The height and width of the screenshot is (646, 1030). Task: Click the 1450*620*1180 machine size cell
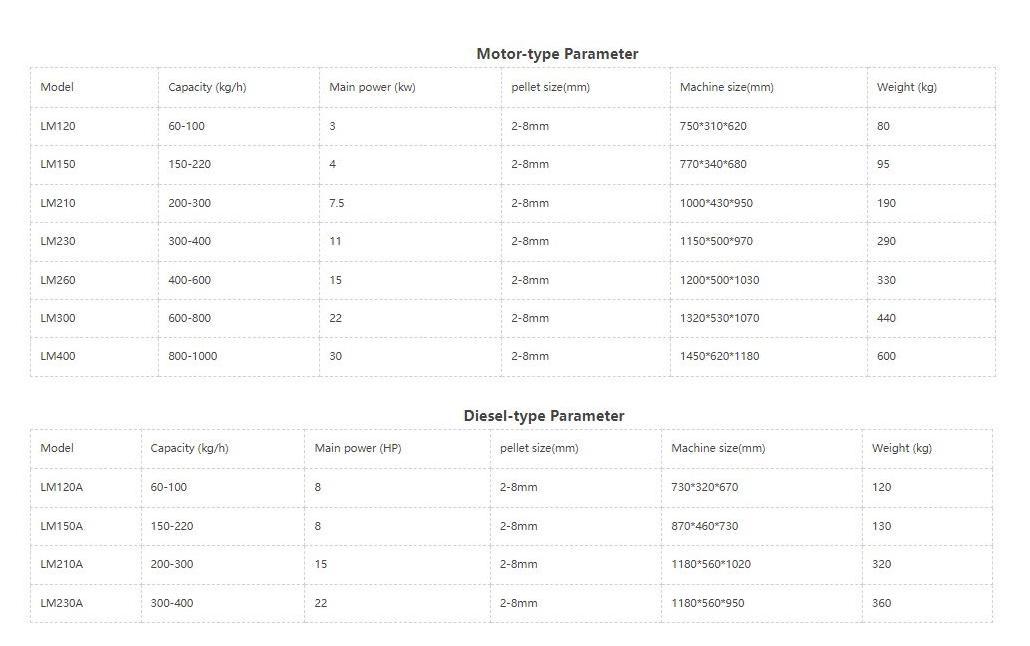[769, 356]
